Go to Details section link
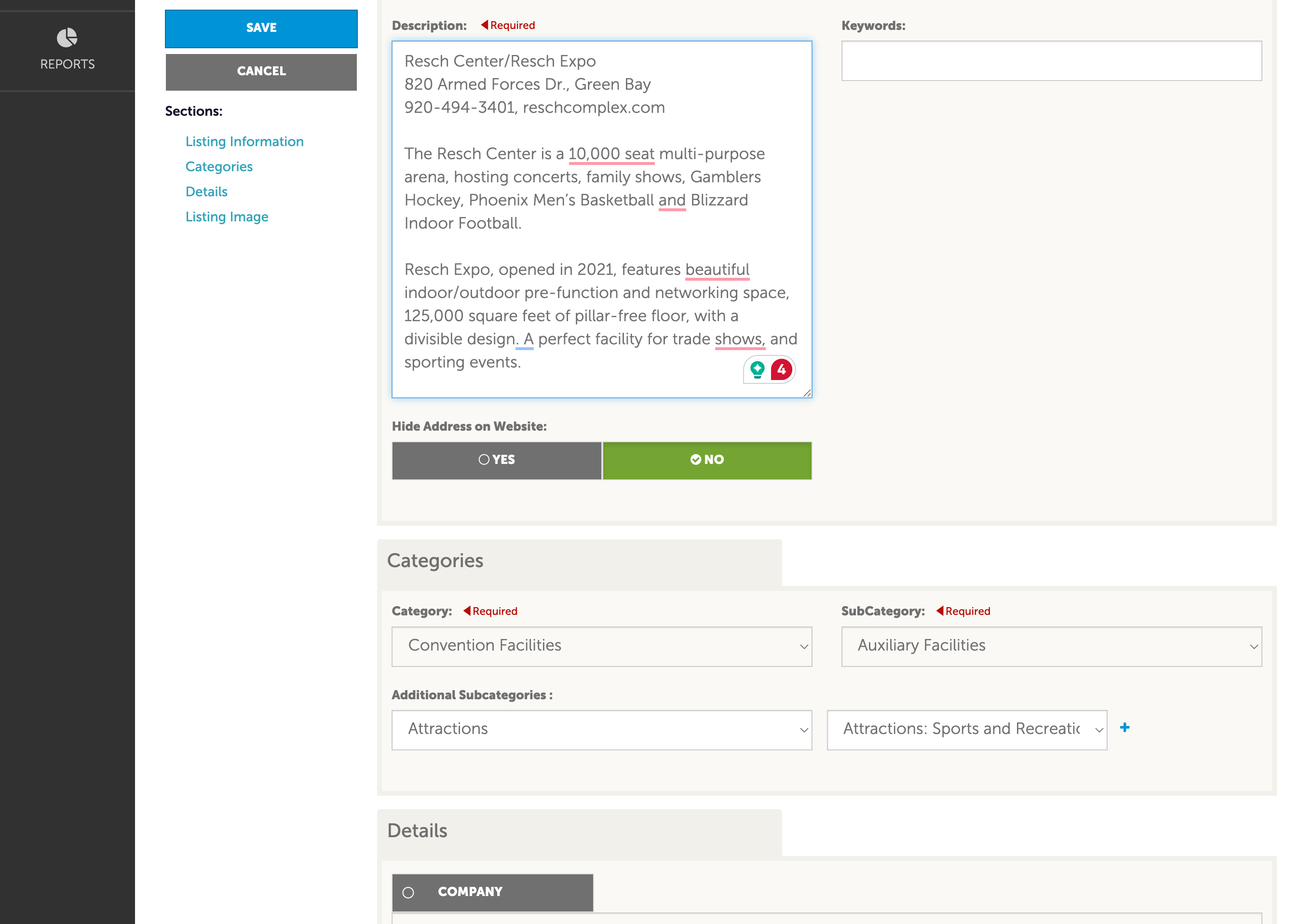This screenshot has width=1301, height=924. pyautogui.click(x=206, y=191)
